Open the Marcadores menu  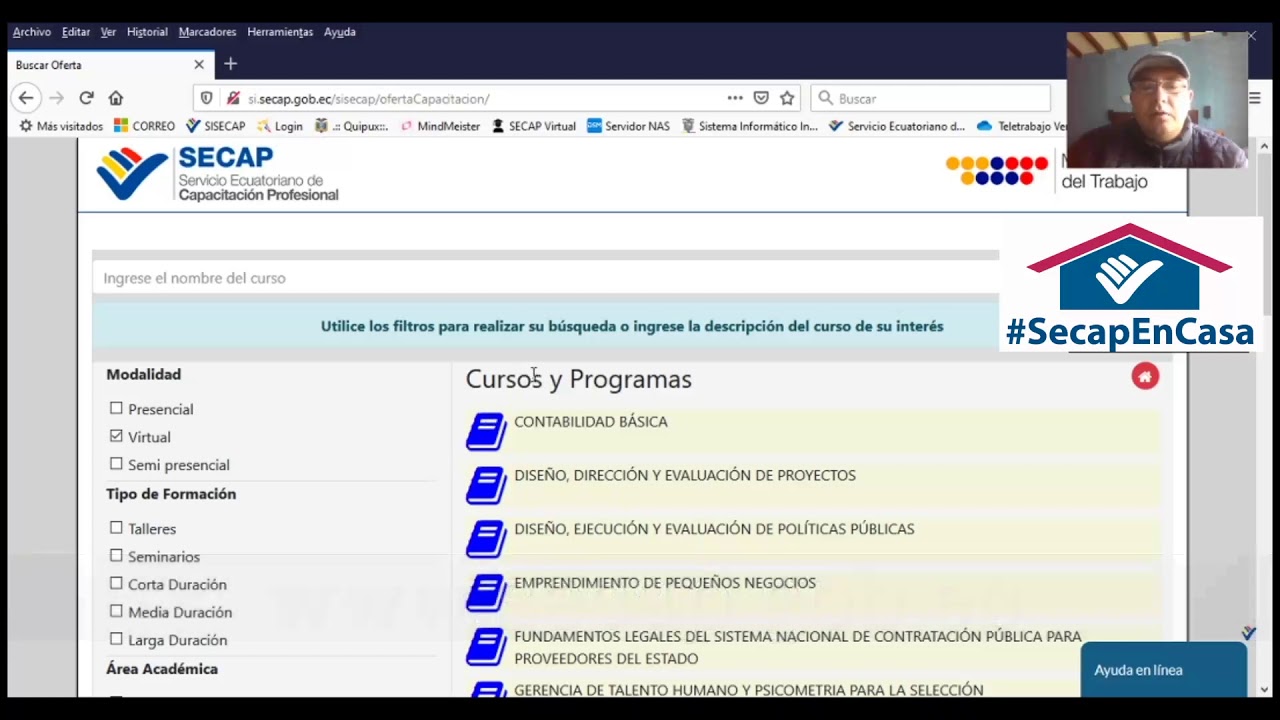click(207, 32)
